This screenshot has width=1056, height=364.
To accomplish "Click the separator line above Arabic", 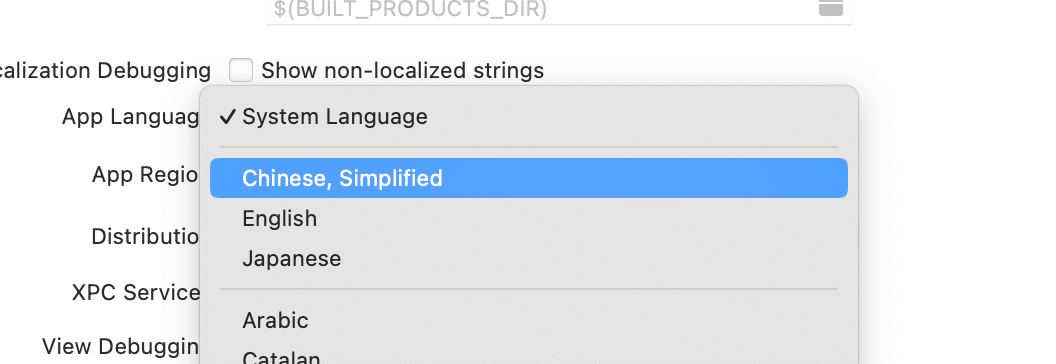I will pos(529,289).
